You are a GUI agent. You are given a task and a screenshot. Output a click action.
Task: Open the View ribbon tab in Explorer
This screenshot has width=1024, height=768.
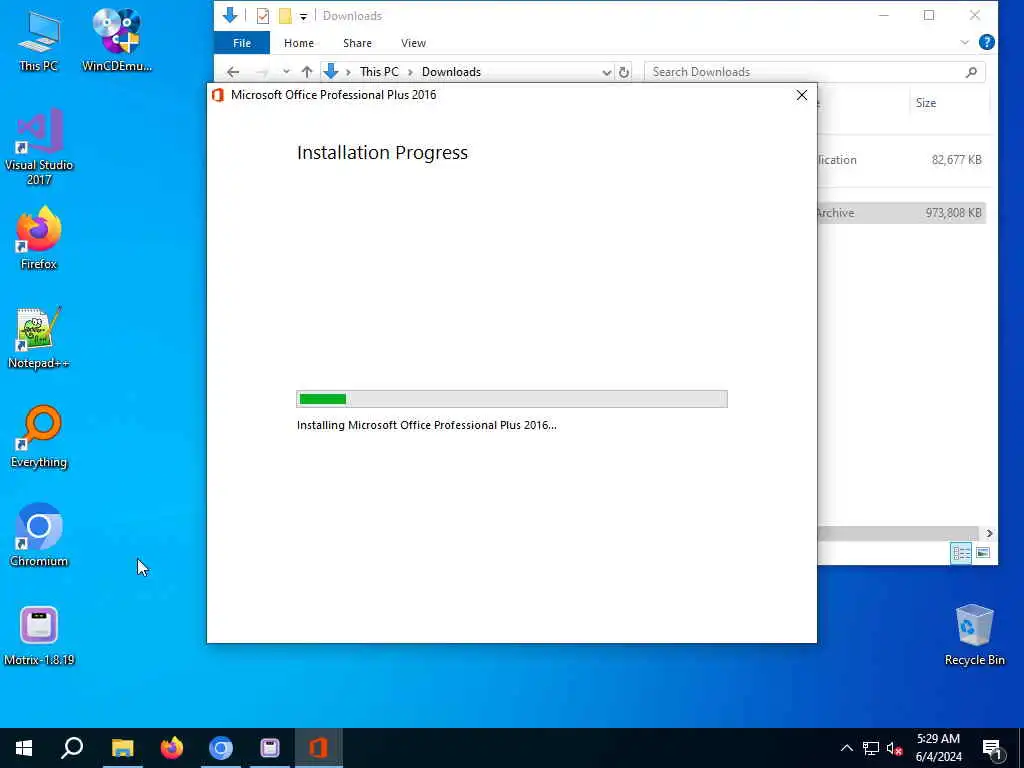tap(413, 43)
